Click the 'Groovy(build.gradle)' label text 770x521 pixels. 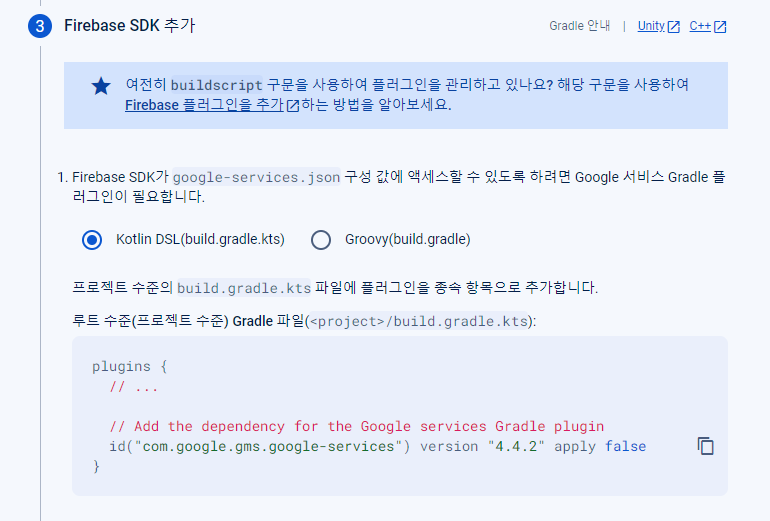click(x=408, y=239)
